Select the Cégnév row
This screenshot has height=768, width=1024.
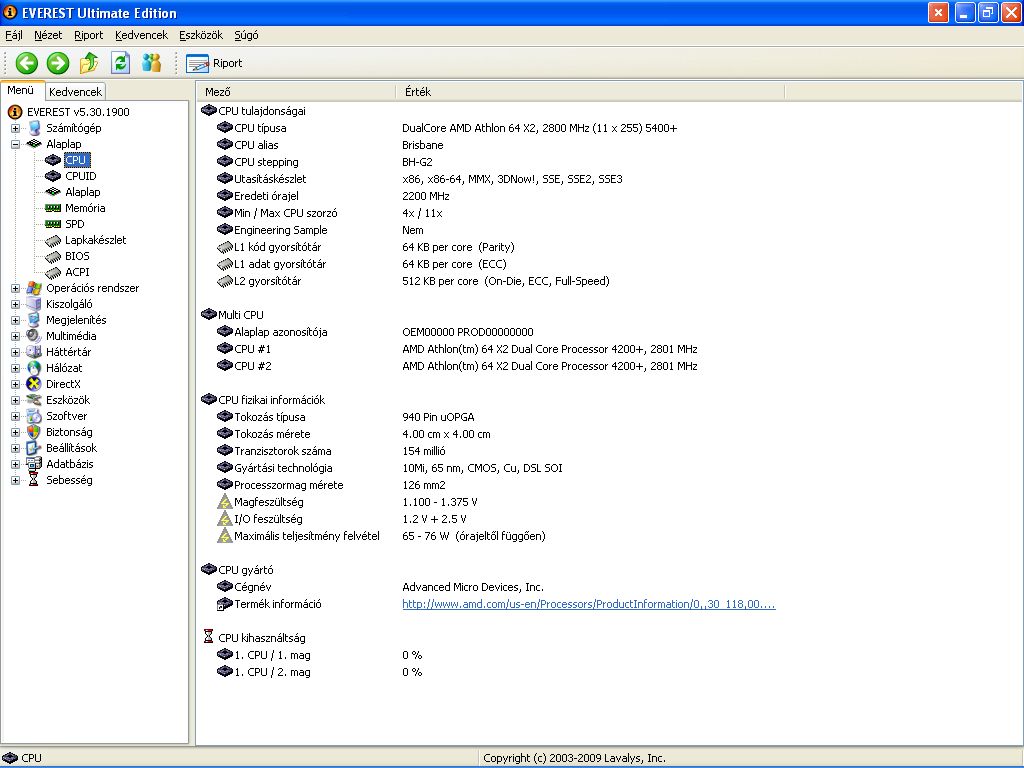point(381,586)
